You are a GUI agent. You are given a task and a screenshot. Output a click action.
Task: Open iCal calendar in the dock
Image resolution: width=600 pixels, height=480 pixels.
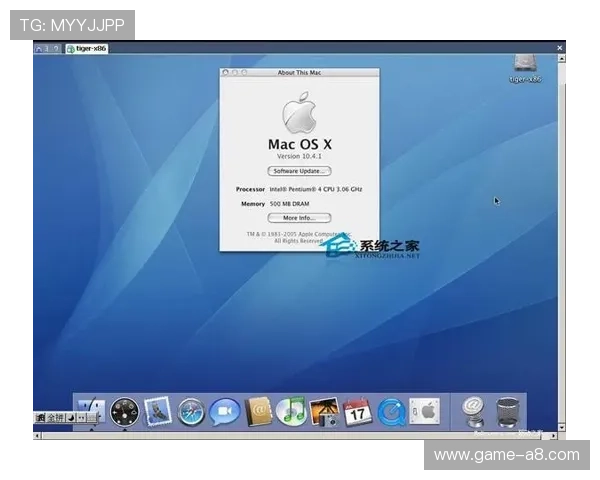pos(357,410)
